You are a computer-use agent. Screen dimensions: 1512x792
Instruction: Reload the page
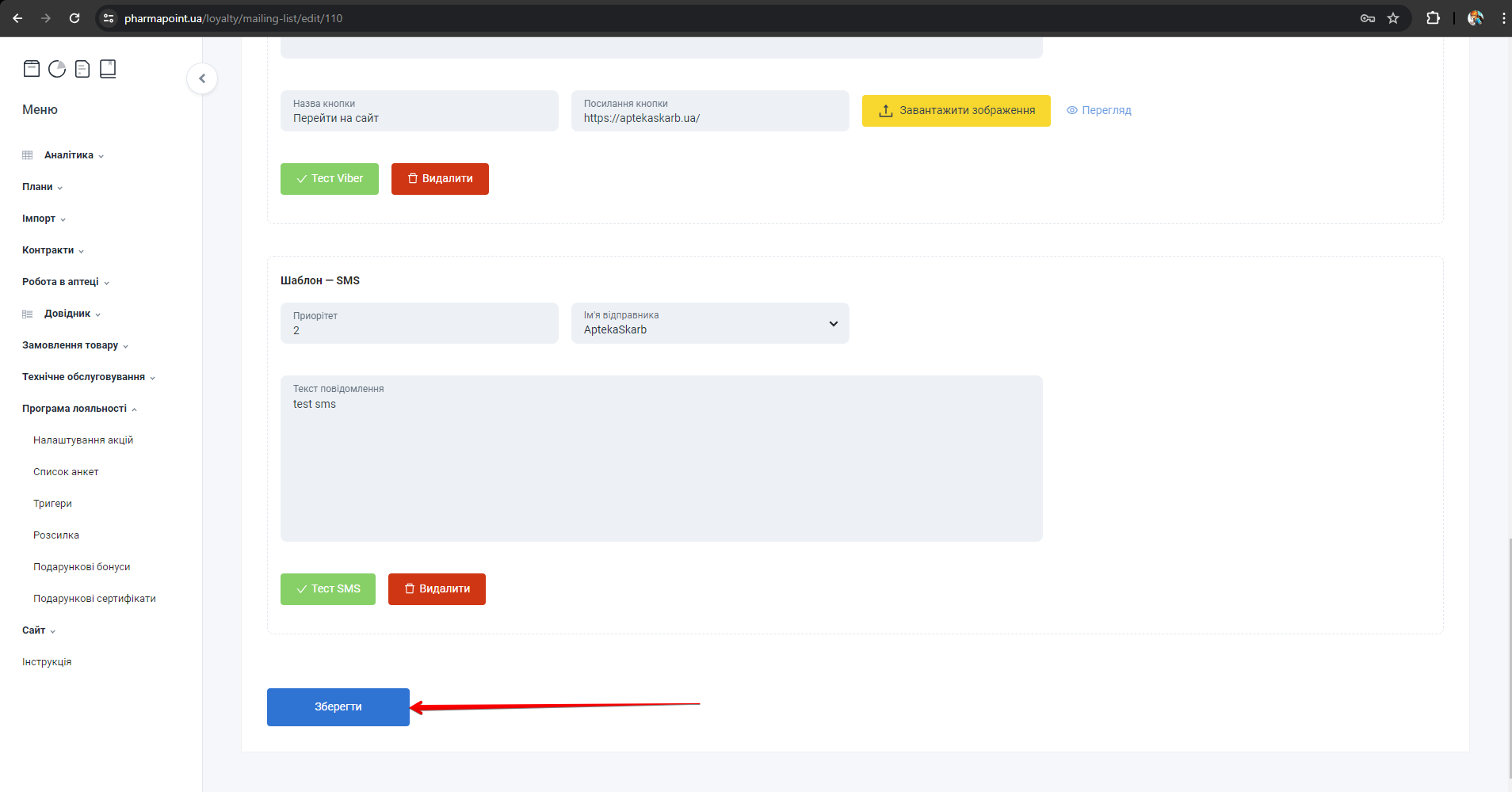74,18
